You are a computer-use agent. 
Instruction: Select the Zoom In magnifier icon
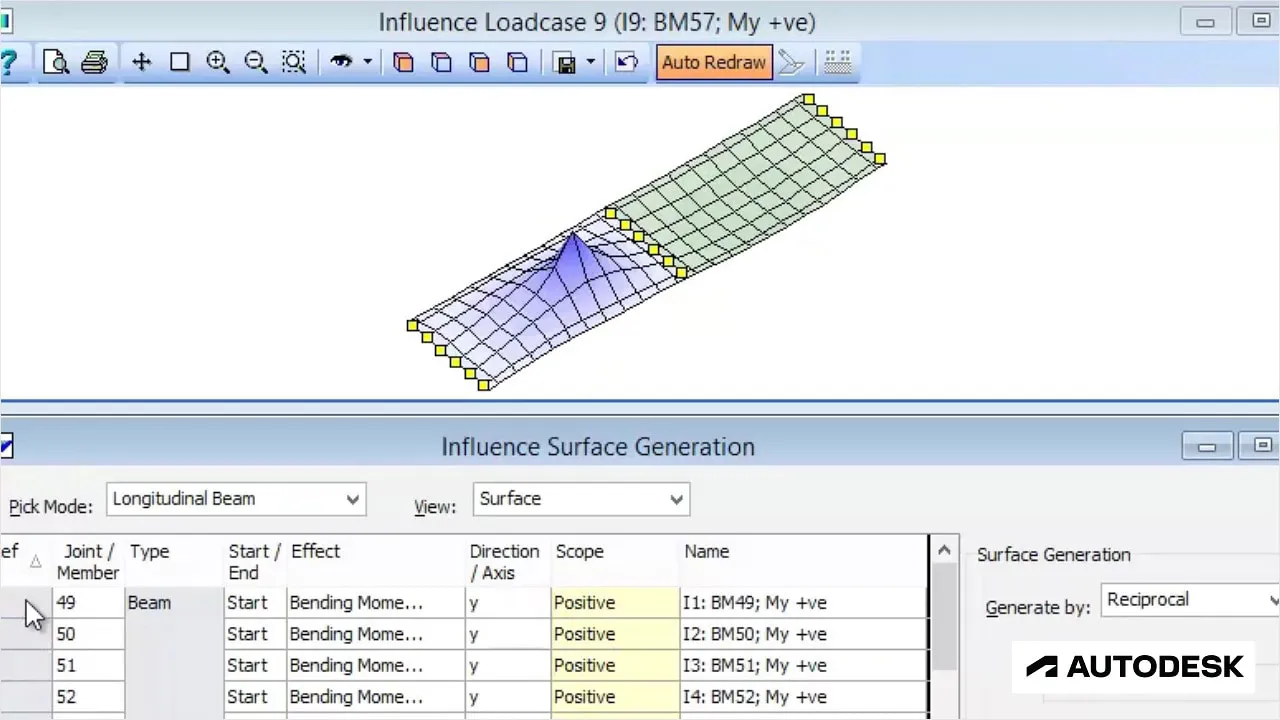218,62
